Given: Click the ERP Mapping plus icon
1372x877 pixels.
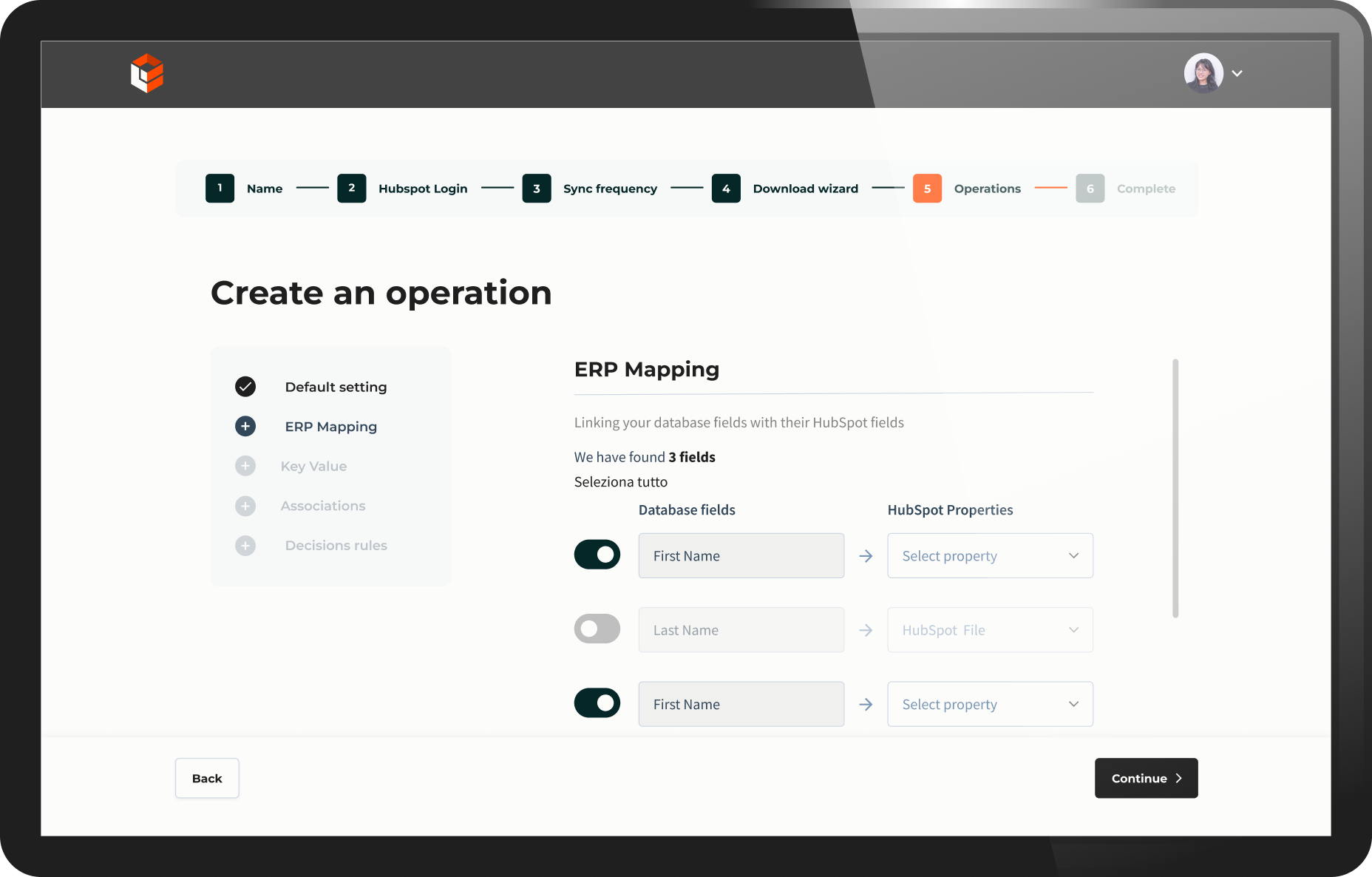Looking at the screenshot, I should (x=245, y=427).
